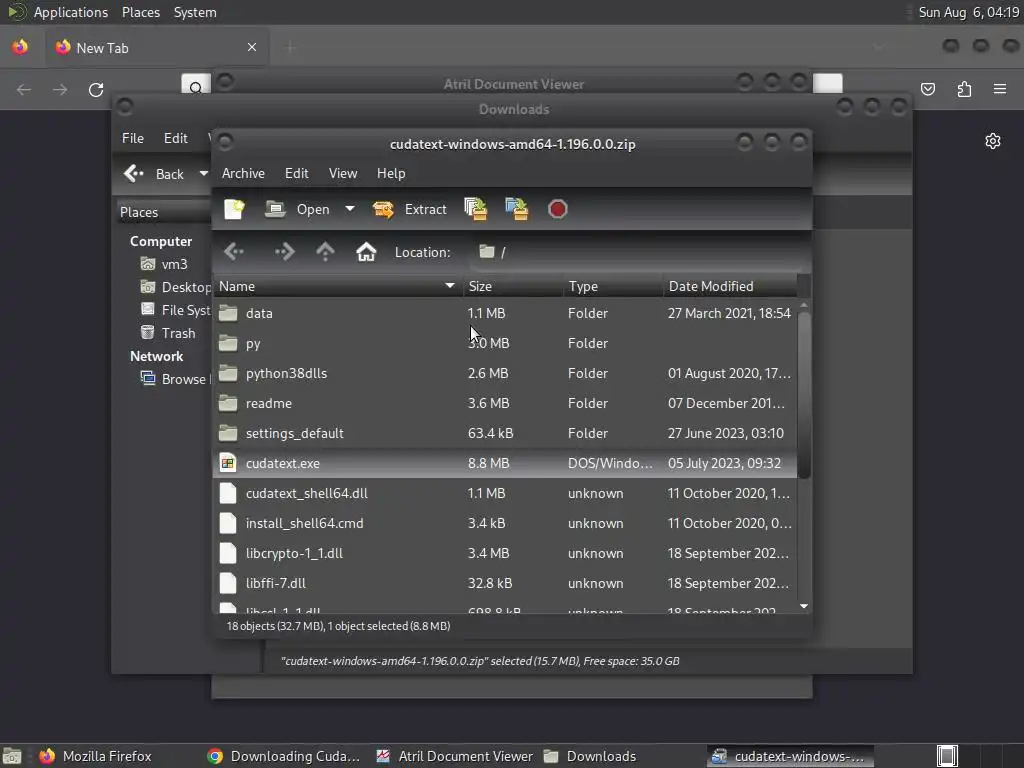Select libffi-7.dll file
The image size is (1024, 768).
click(505, 583)
